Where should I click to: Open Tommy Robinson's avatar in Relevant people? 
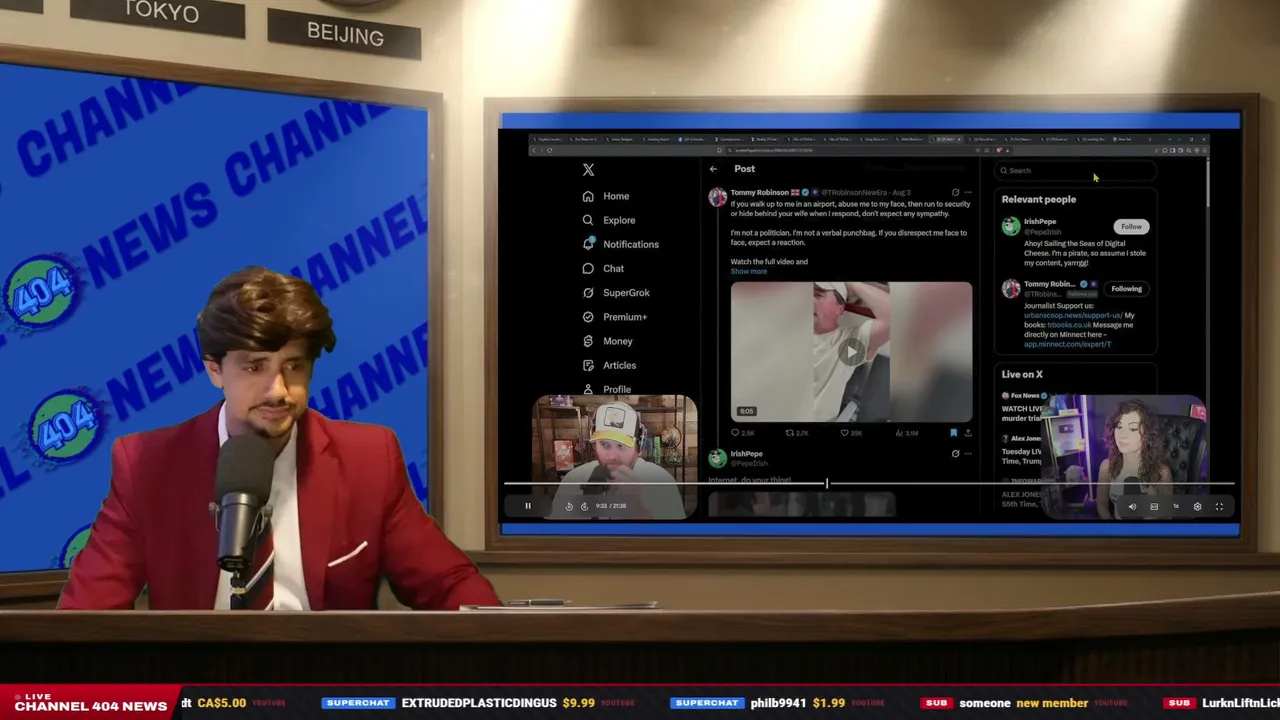(1011, 289)
